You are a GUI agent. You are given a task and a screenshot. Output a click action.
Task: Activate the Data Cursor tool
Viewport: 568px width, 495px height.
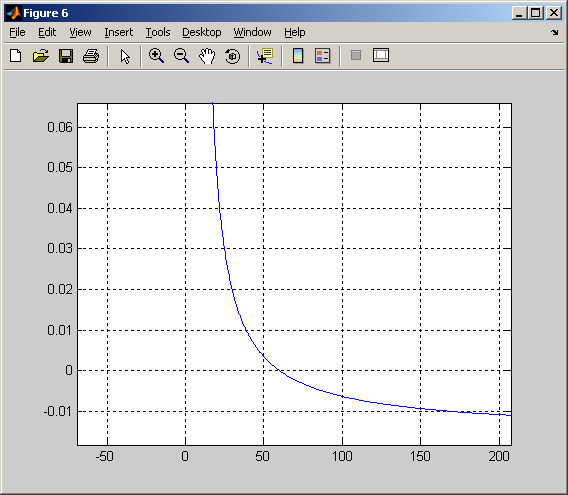(x=265, y=56)
